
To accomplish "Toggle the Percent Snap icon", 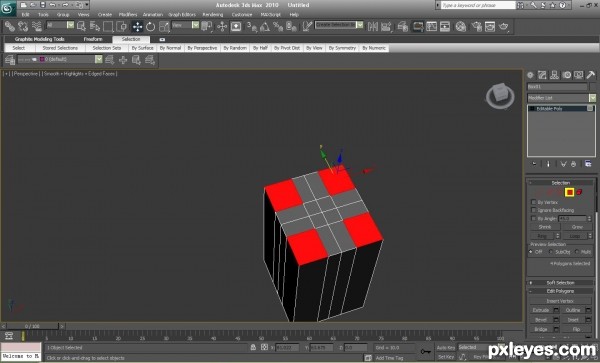I will pyautogui.click(x=278, y=26).
